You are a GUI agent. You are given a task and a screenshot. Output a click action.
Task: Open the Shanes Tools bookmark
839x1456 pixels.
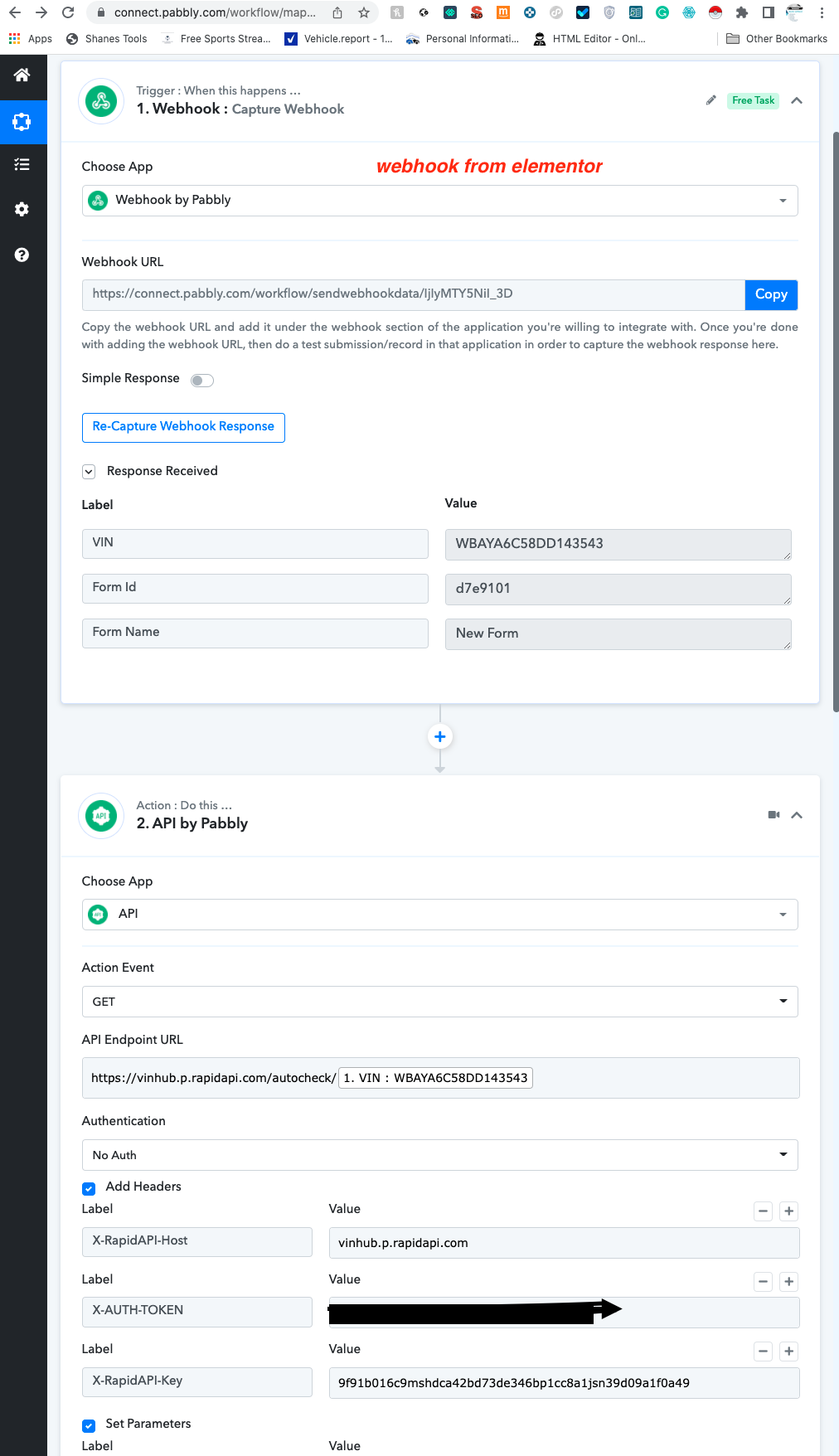point(107,38)
